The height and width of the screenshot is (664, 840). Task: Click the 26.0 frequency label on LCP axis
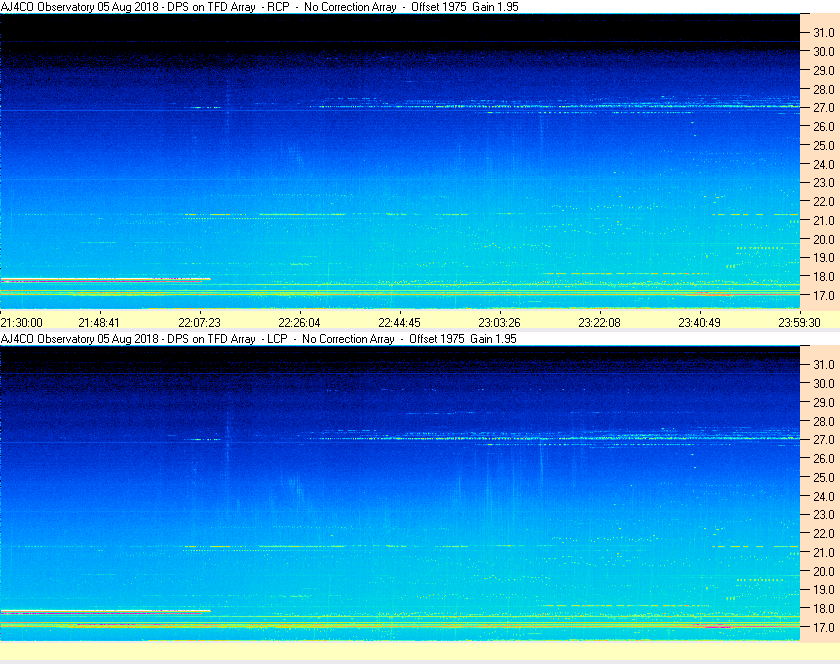tap(824, 458)
